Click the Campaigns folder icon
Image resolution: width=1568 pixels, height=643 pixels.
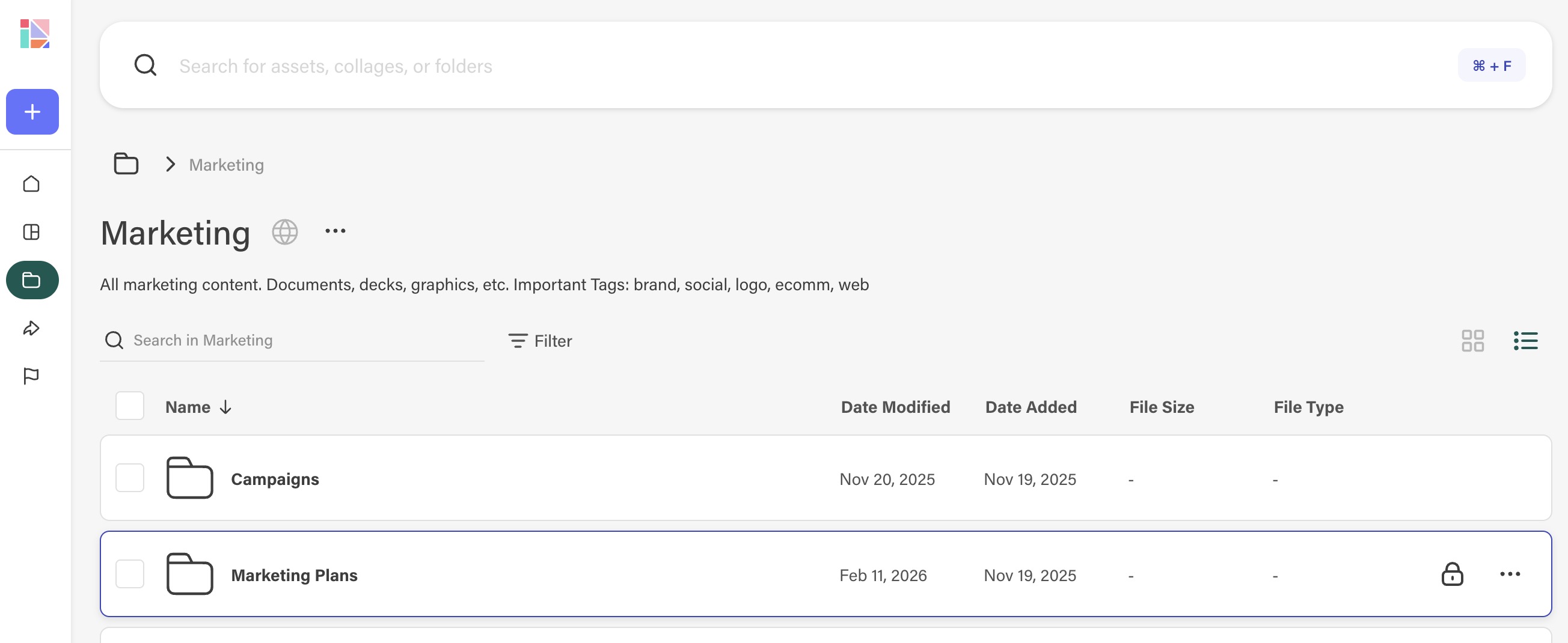(x=189, y=478)
